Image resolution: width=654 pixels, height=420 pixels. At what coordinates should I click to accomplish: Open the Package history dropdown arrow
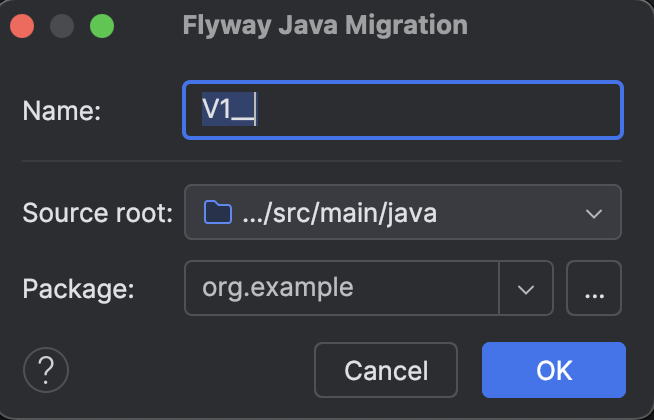526,288
